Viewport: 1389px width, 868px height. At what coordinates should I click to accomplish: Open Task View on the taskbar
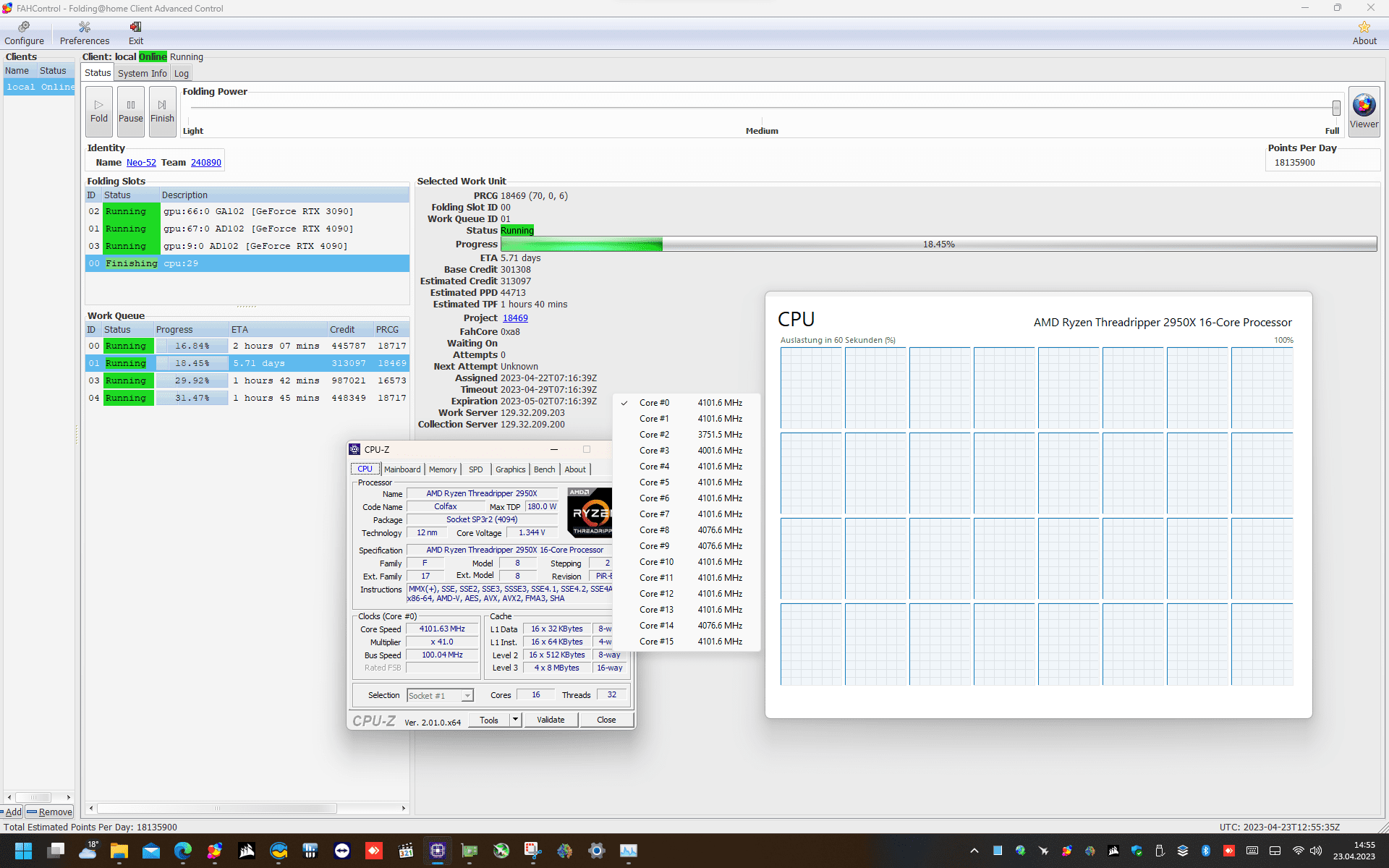[x=56, y=851]
